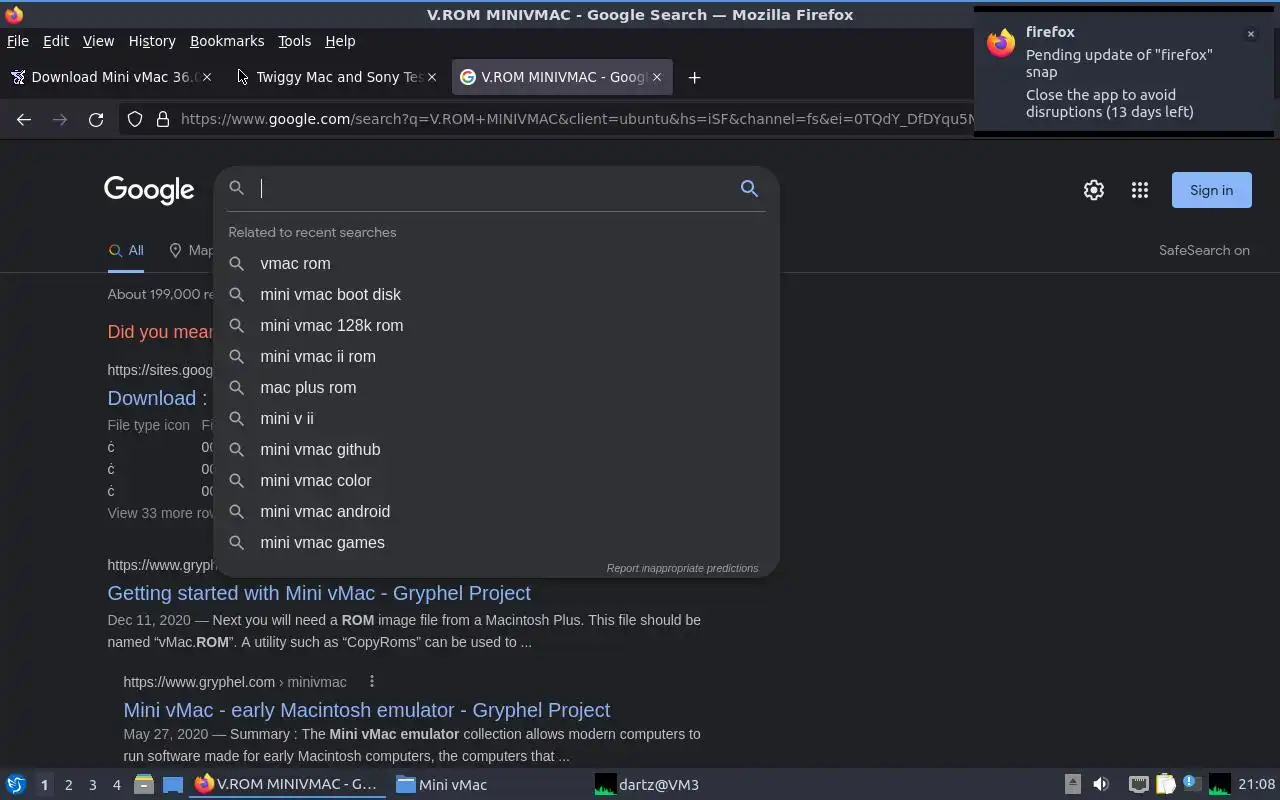Close the V.ROM MINIVMAC tab
Screen dimensions: 1280x800
click(657, 77)
